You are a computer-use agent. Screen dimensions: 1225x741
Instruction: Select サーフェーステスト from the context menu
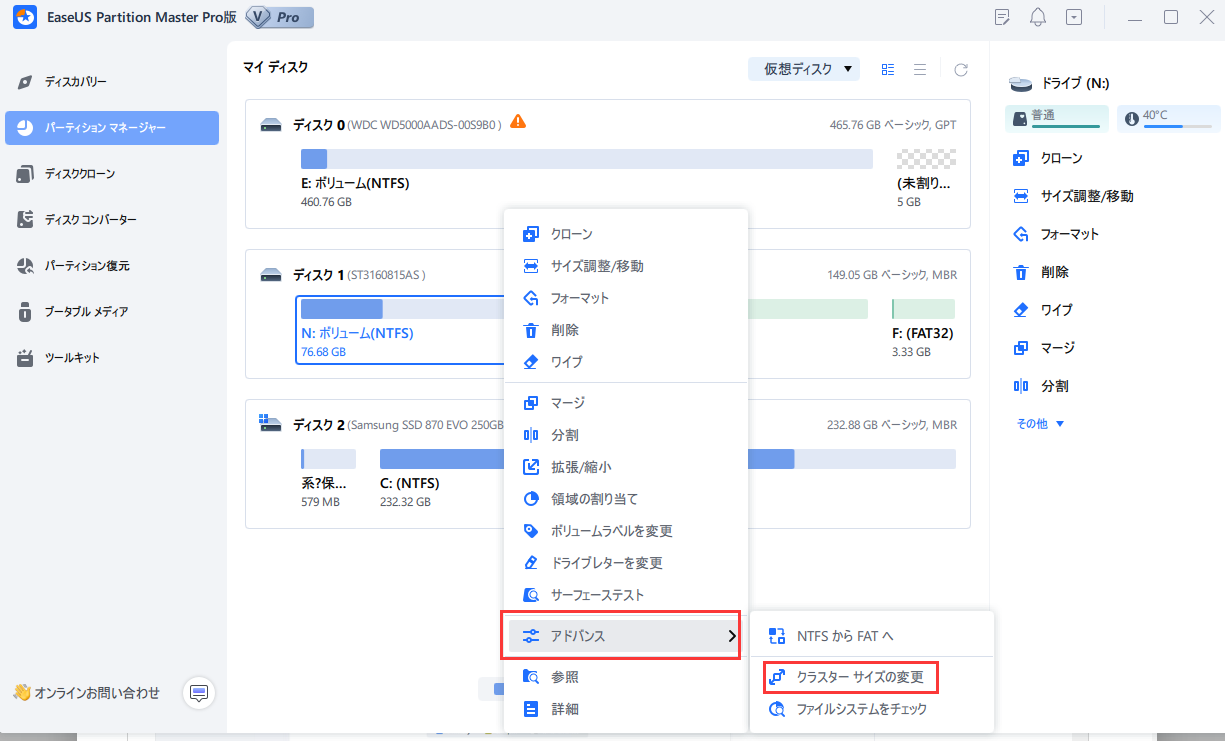(x=598, y=594)
